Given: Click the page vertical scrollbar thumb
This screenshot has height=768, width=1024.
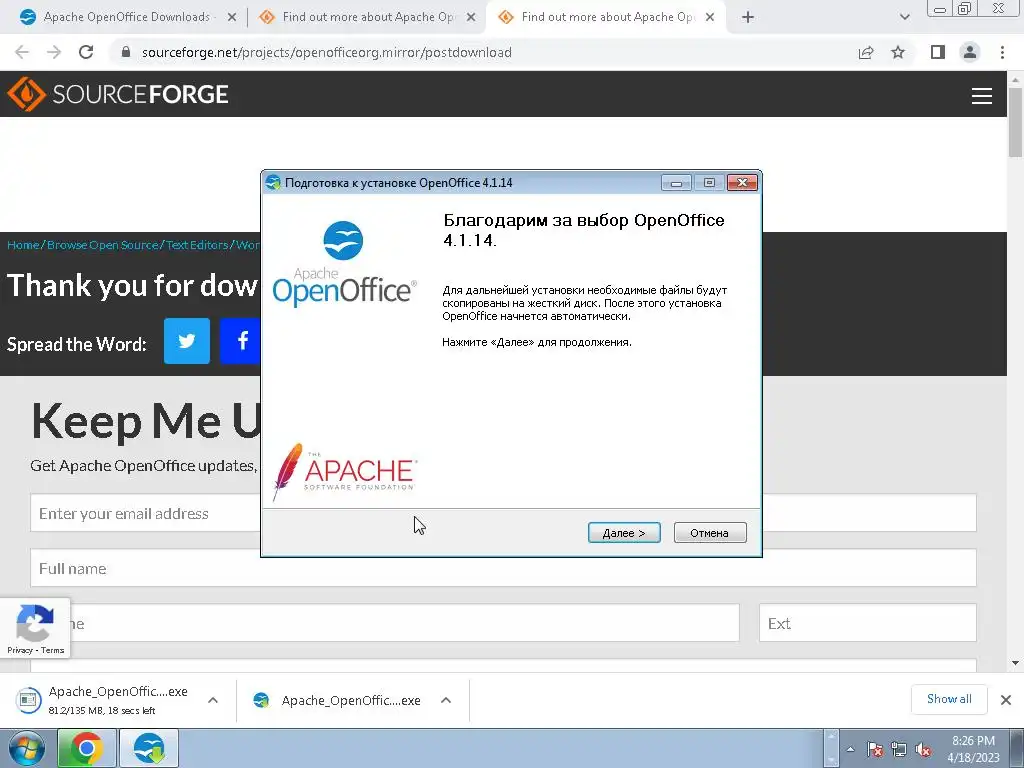Looking at the screenshot, I should 1015,121.
